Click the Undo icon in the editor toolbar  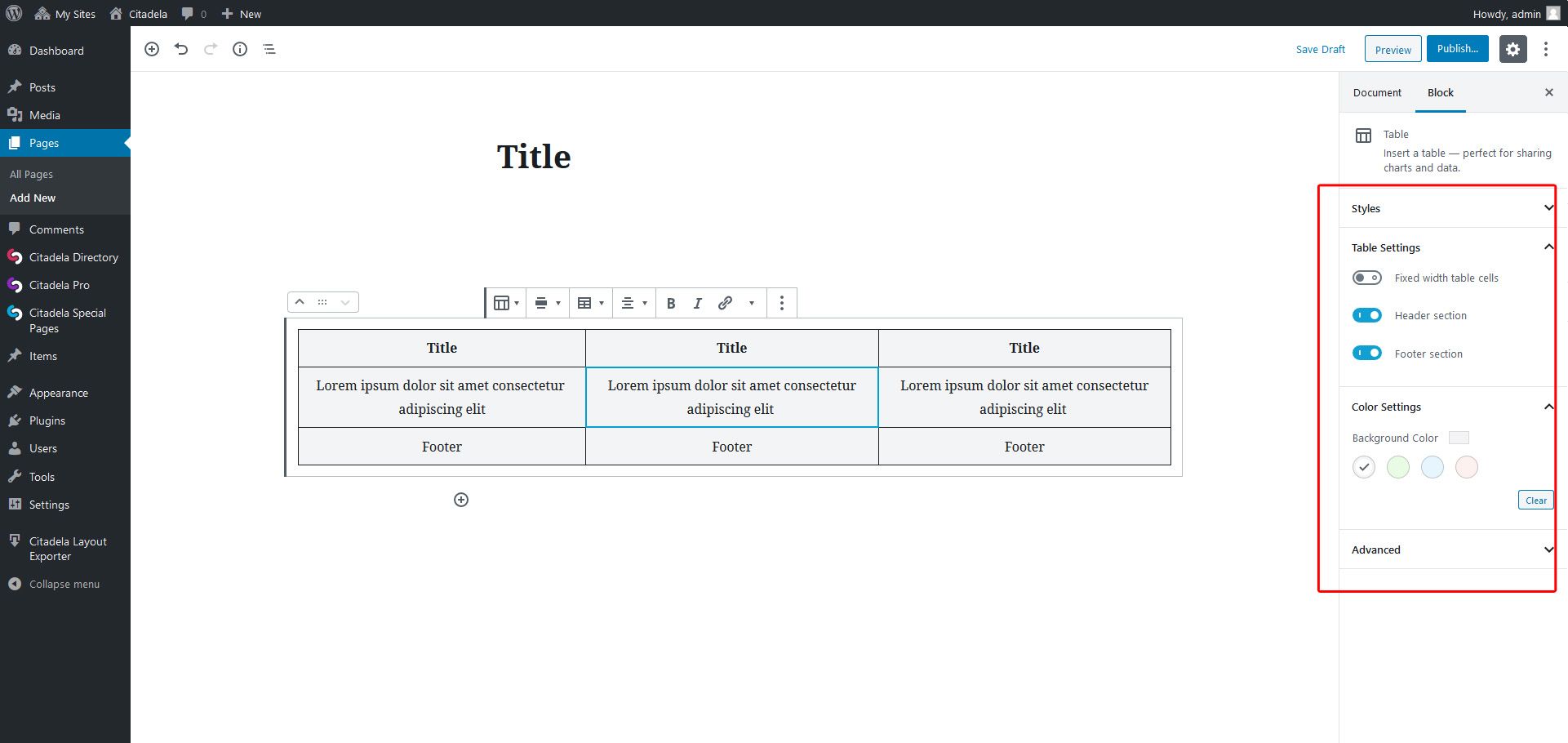tap(181, 49)
